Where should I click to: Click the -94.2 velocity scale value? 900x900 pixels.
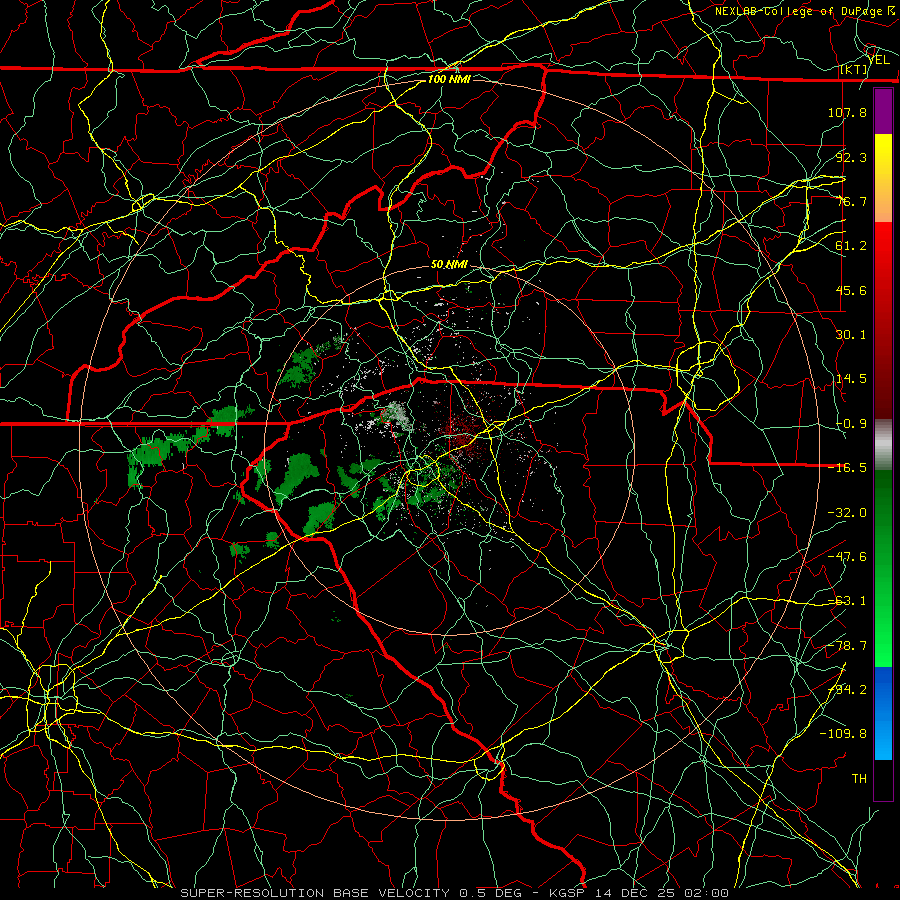847,690
